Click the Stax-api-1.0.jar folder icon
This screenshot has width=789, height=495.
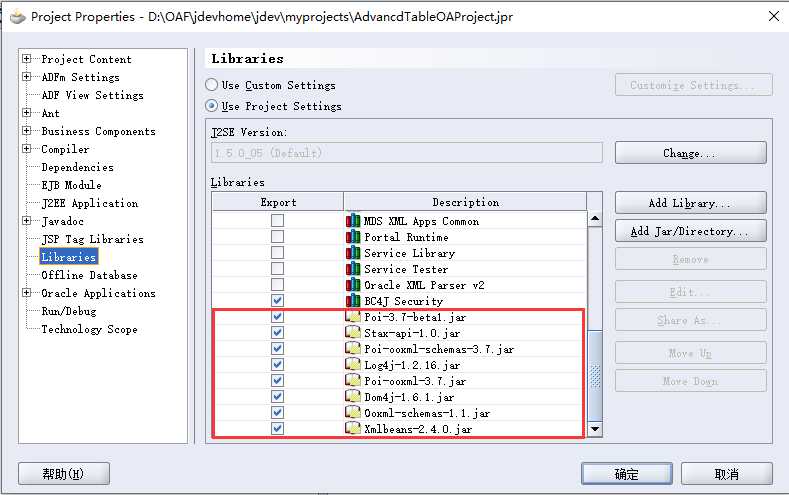(353, 333)
